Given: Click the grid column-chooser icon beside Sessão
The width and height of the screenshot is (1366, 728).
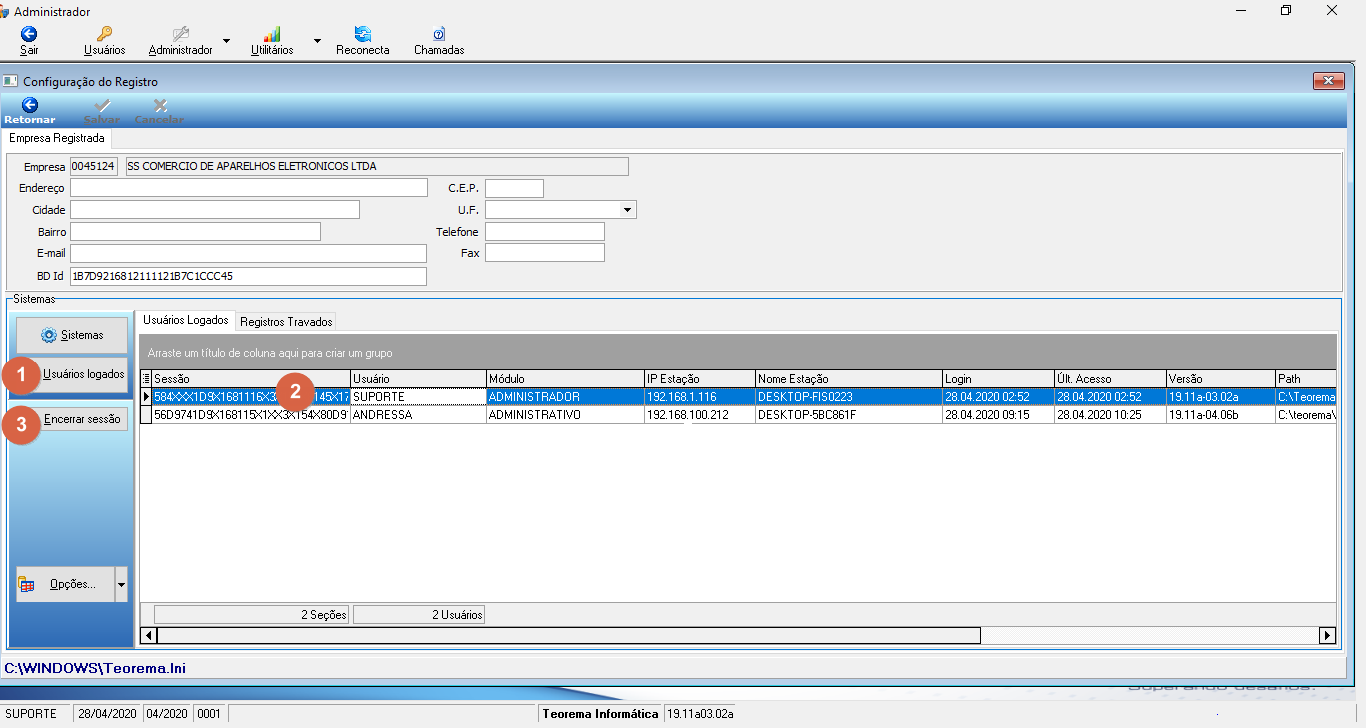Looking at the screenshot, I should 146,379.
